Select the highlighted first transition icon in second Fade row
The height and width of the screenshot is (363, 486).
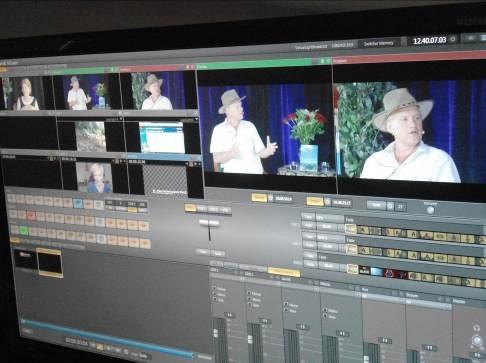(x=351, y=249)
